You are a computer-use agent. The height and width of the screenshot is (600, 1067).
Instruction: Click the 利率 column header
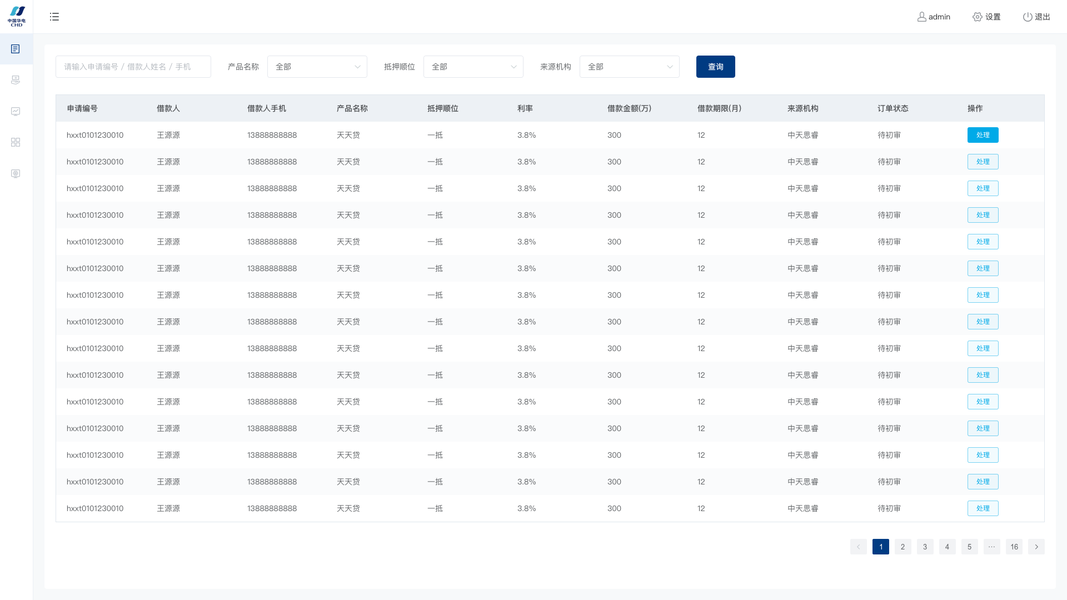pyautogui.click(x=525, y=108)
